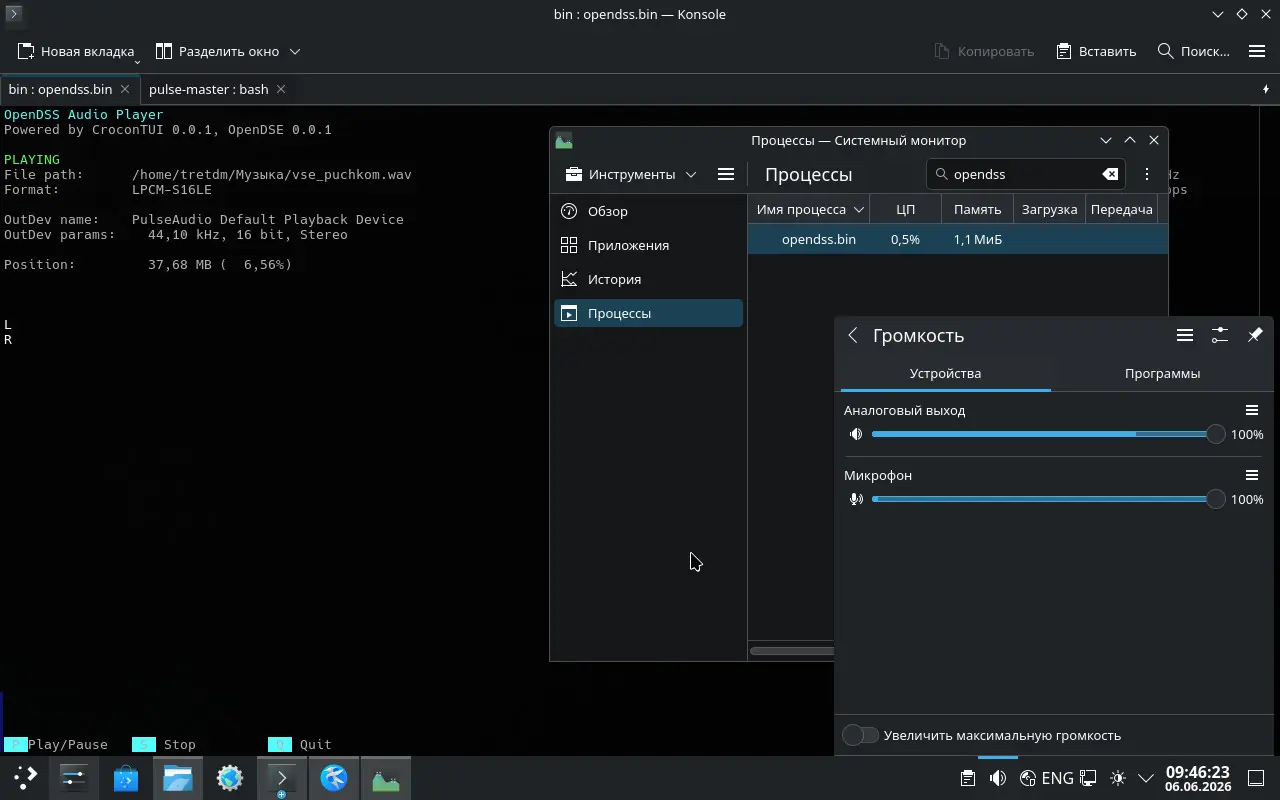
Task: Open the blue bird globe taskbar app
Action: point(334,777)
